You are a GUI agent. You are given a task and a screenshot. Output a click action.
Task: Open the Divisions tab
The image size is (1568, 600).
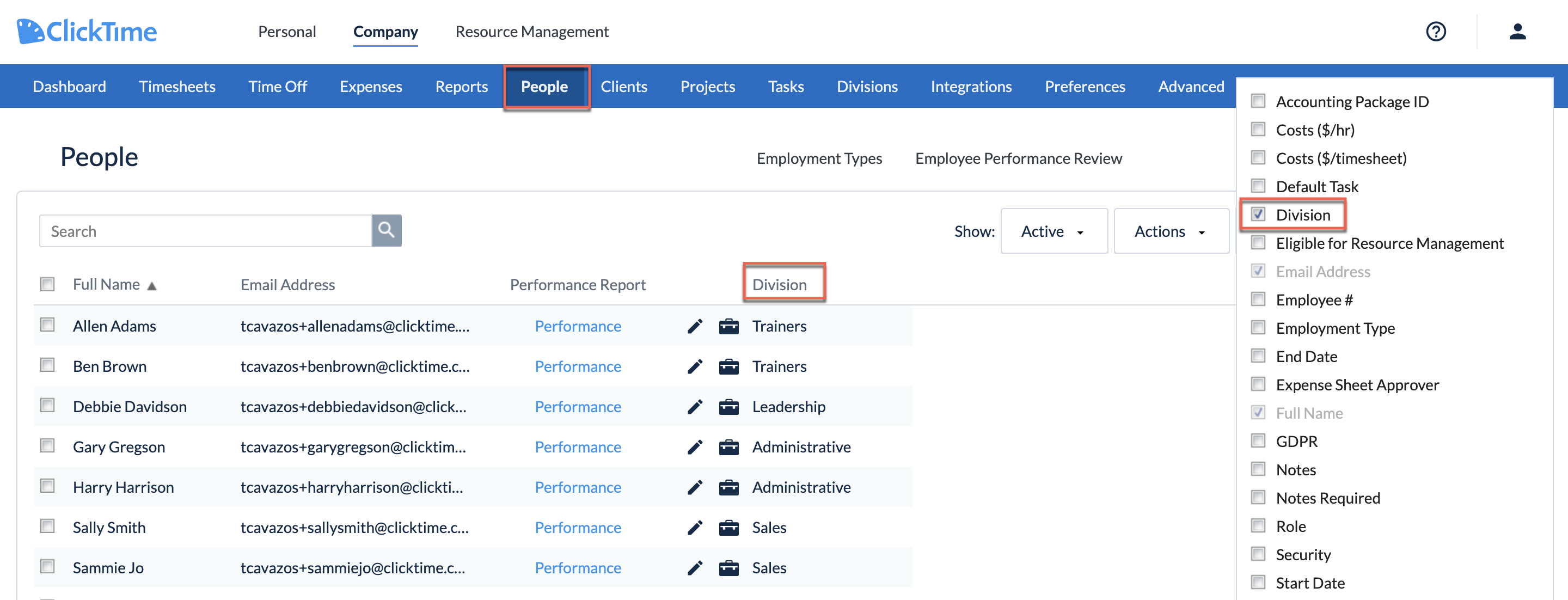click(x=867, y=87)
